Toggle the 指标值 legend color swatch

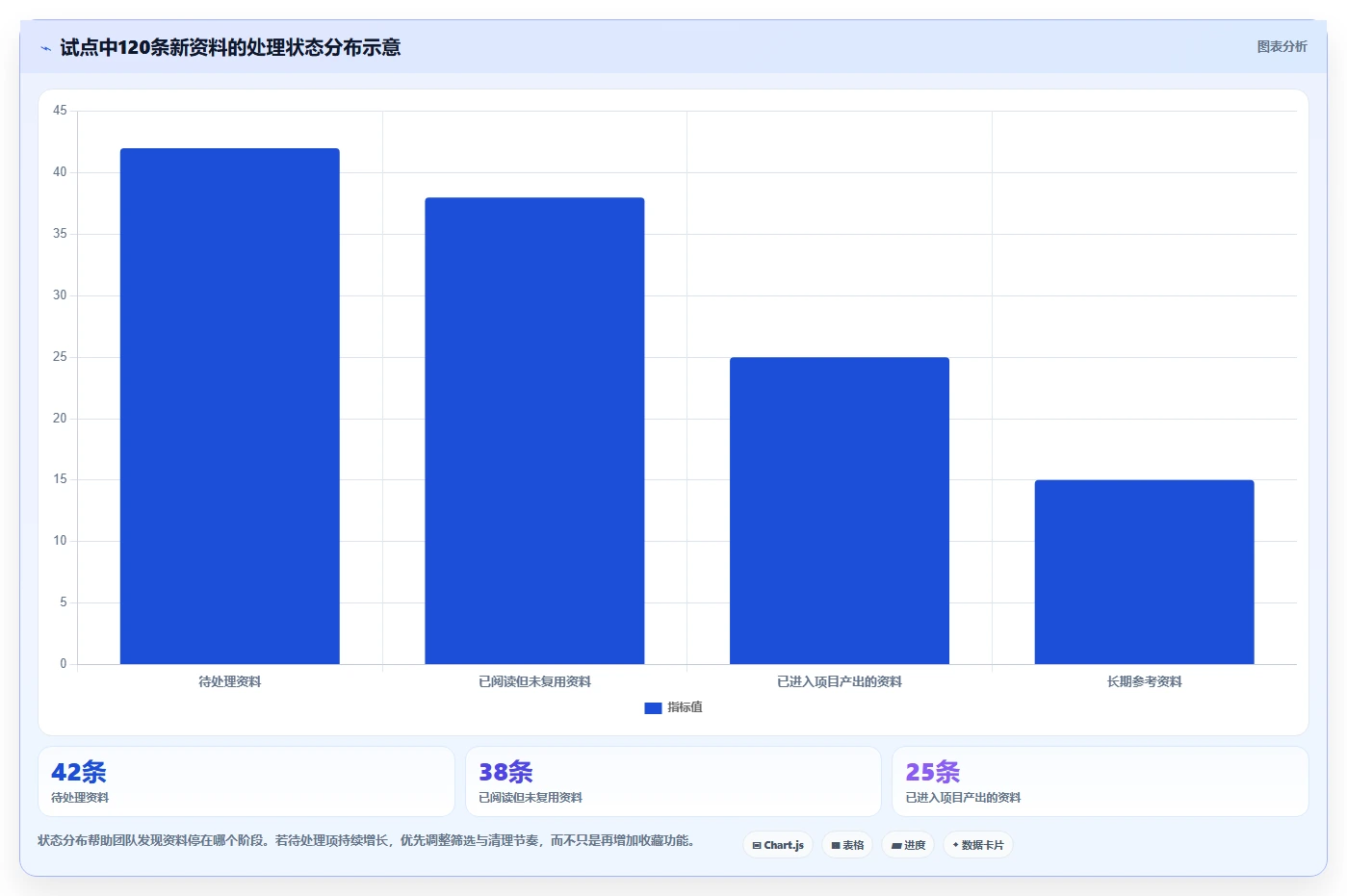tap(653, 707)
